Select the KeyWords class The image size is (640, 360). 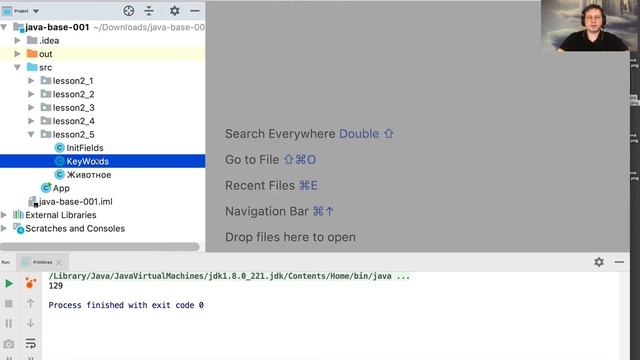click(x=88, y=161)
